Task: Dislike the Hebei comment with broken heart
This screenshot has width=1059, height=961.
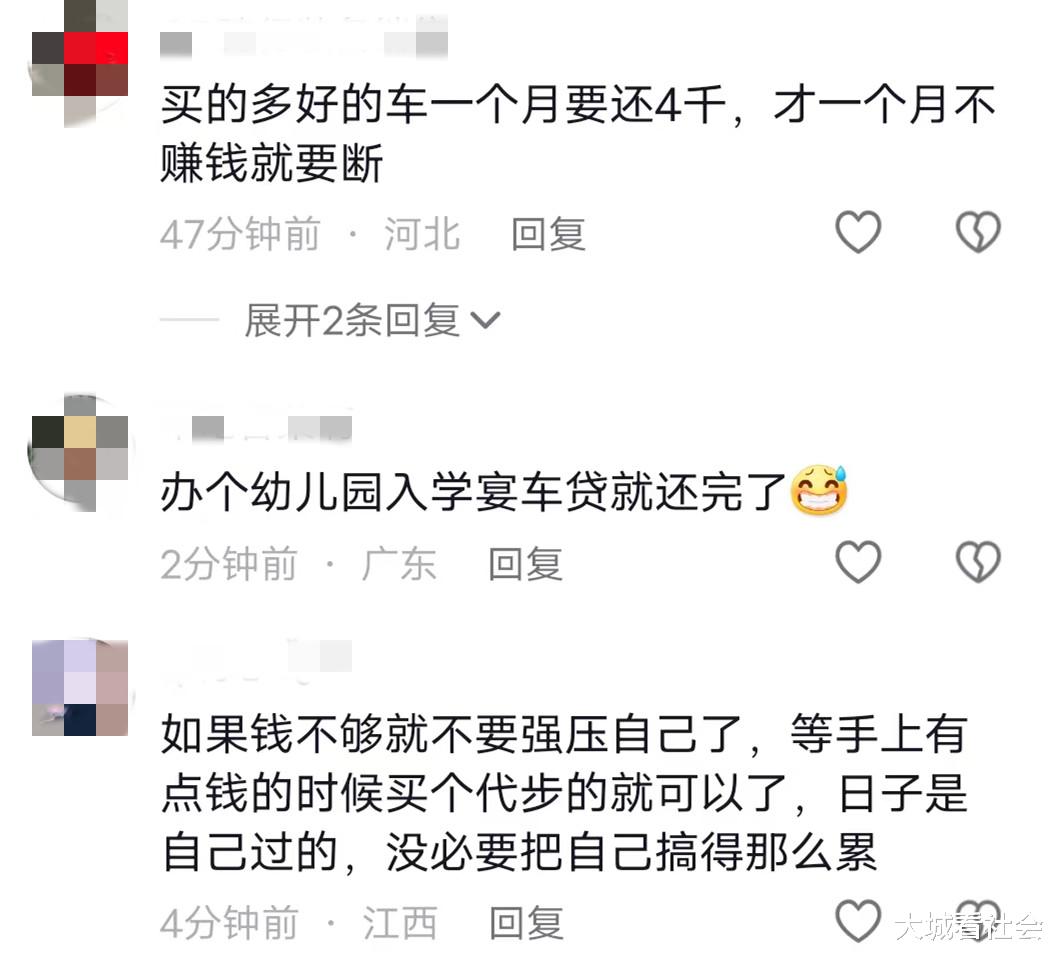Action: click(978, 232)
